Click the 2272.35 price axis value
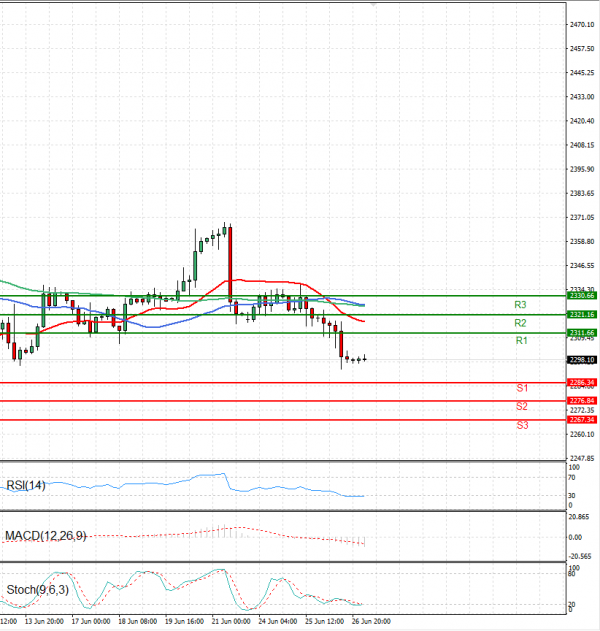 click(582, 410)
